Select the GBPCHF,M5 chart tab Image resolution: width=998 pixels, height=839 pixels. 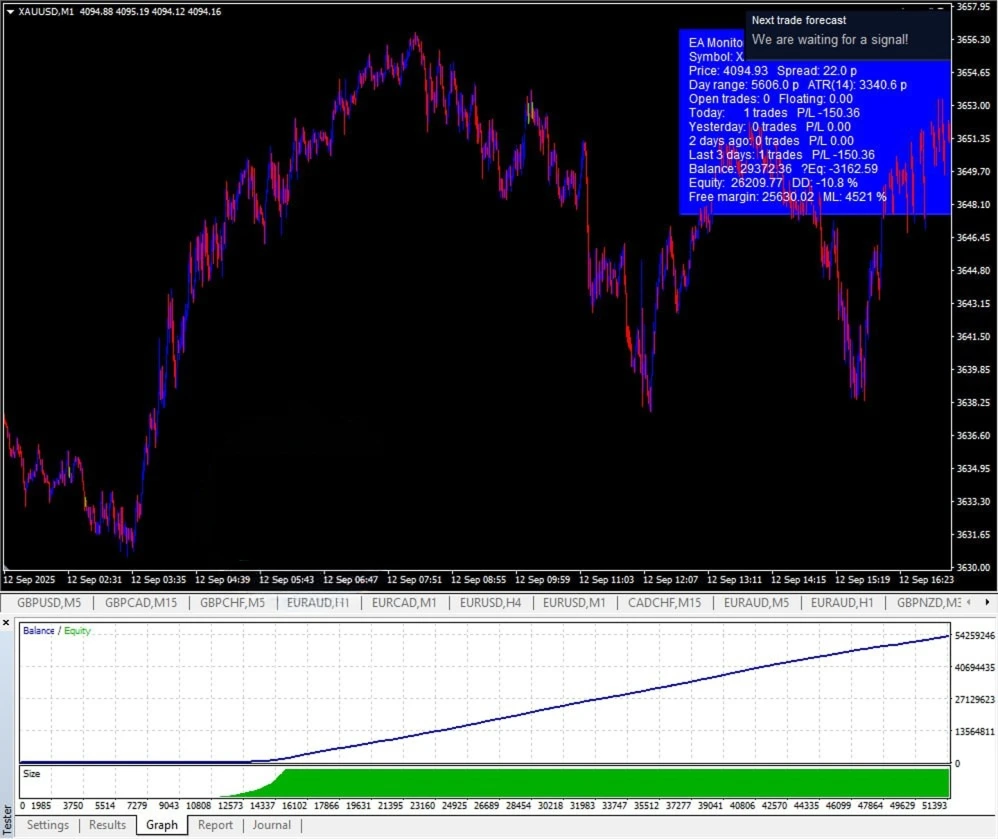click(x=232, y=603)
